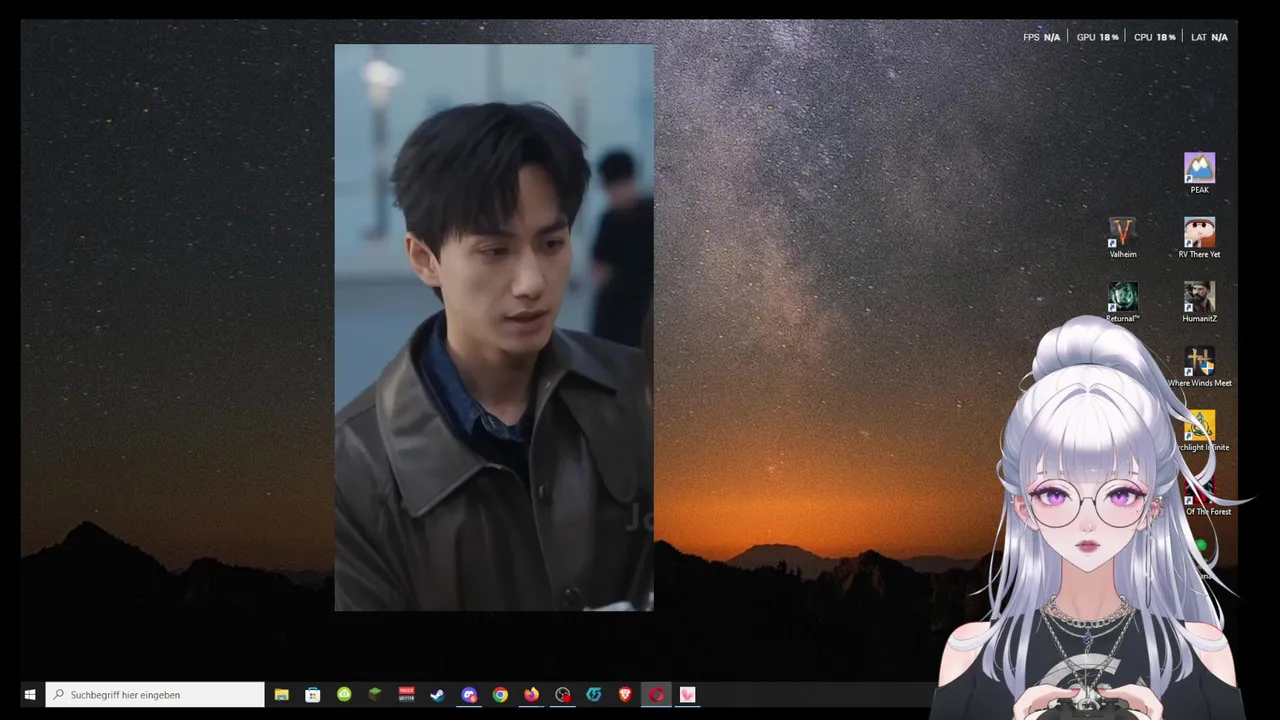Click the CPU 18% overlay readout
Screen dimensions: 1280x720
pos(1154,37)
